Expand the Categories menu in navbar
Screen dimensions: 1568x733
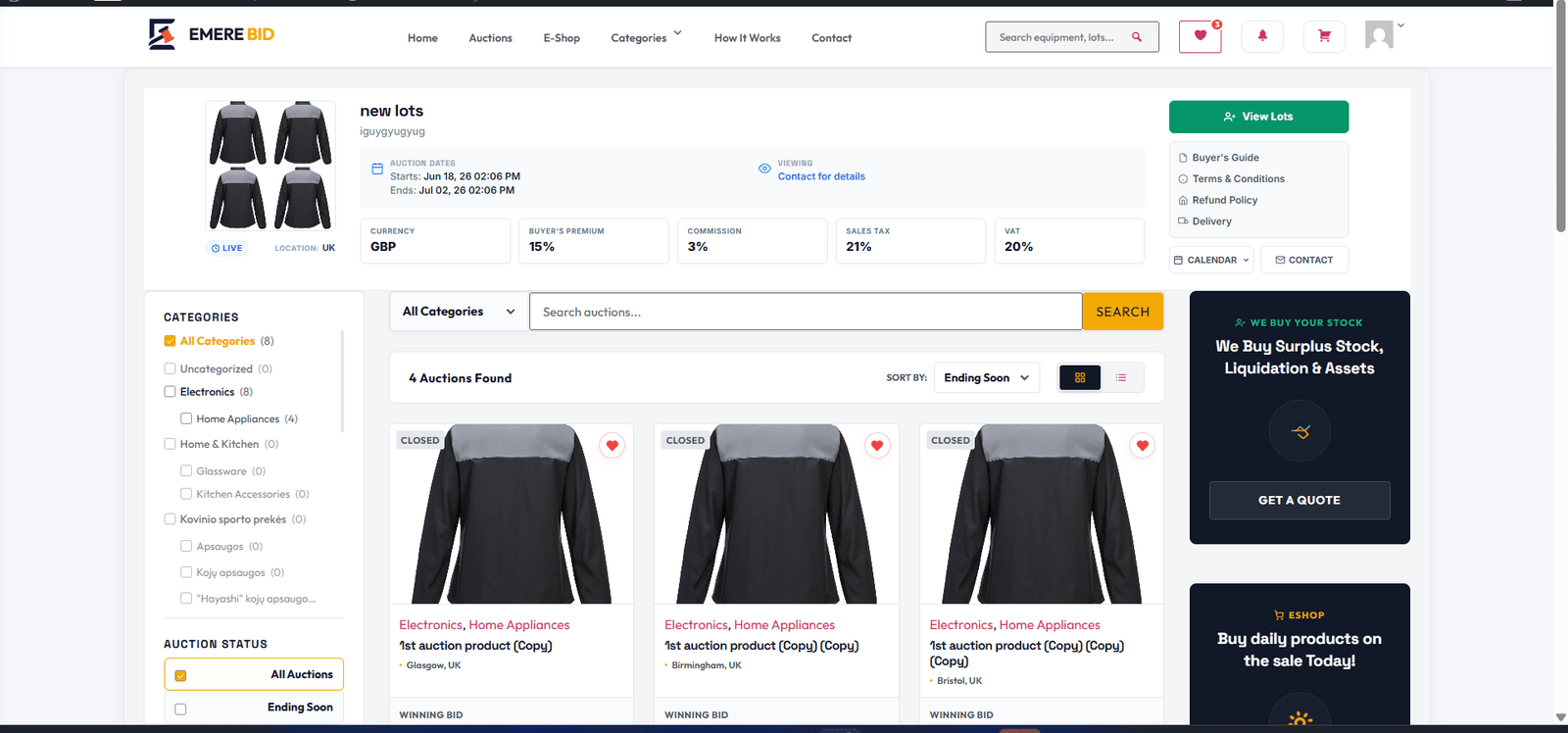646,37
